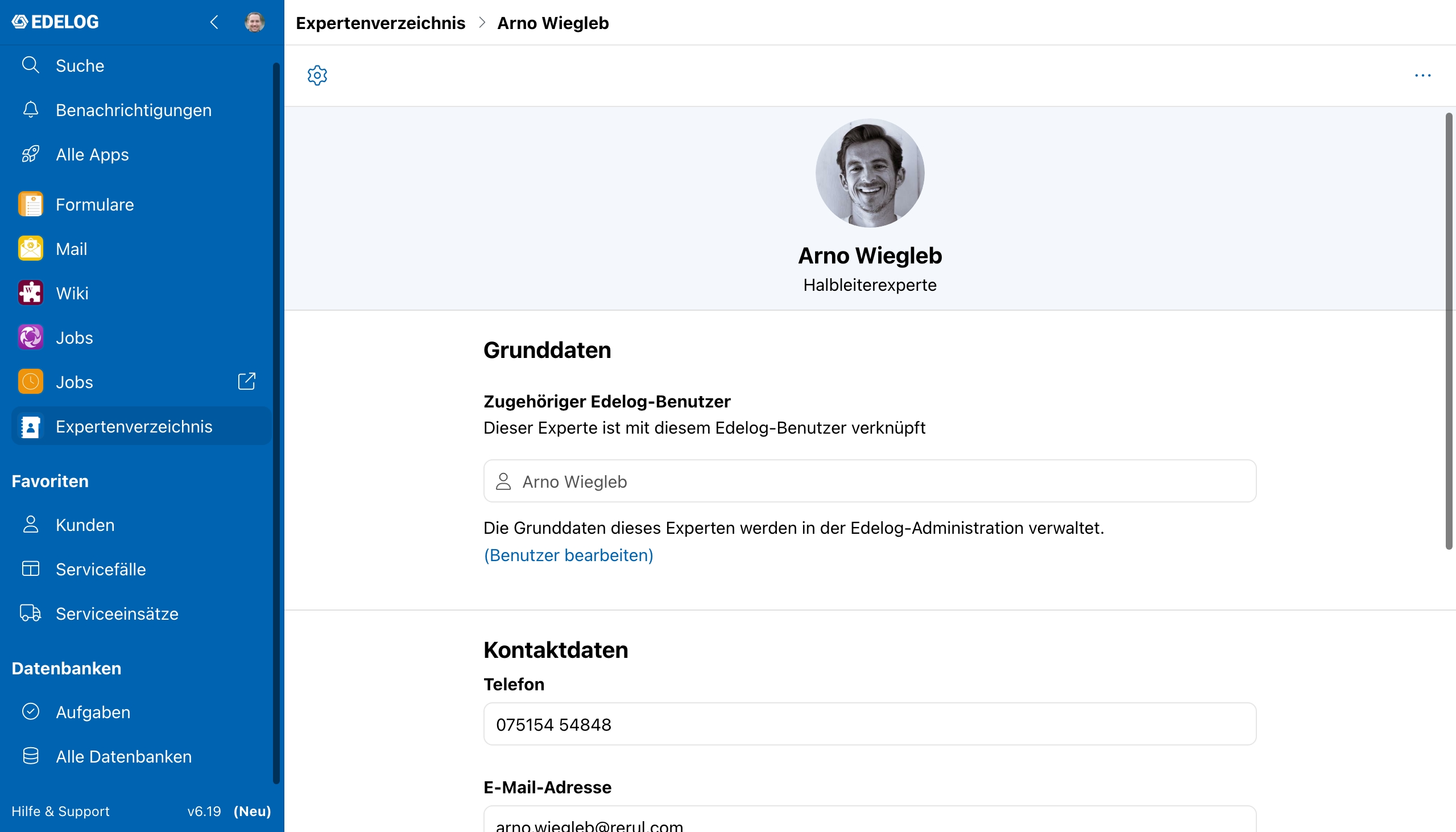
Task: Launch the Mail app icon
Action: [30, 249]
